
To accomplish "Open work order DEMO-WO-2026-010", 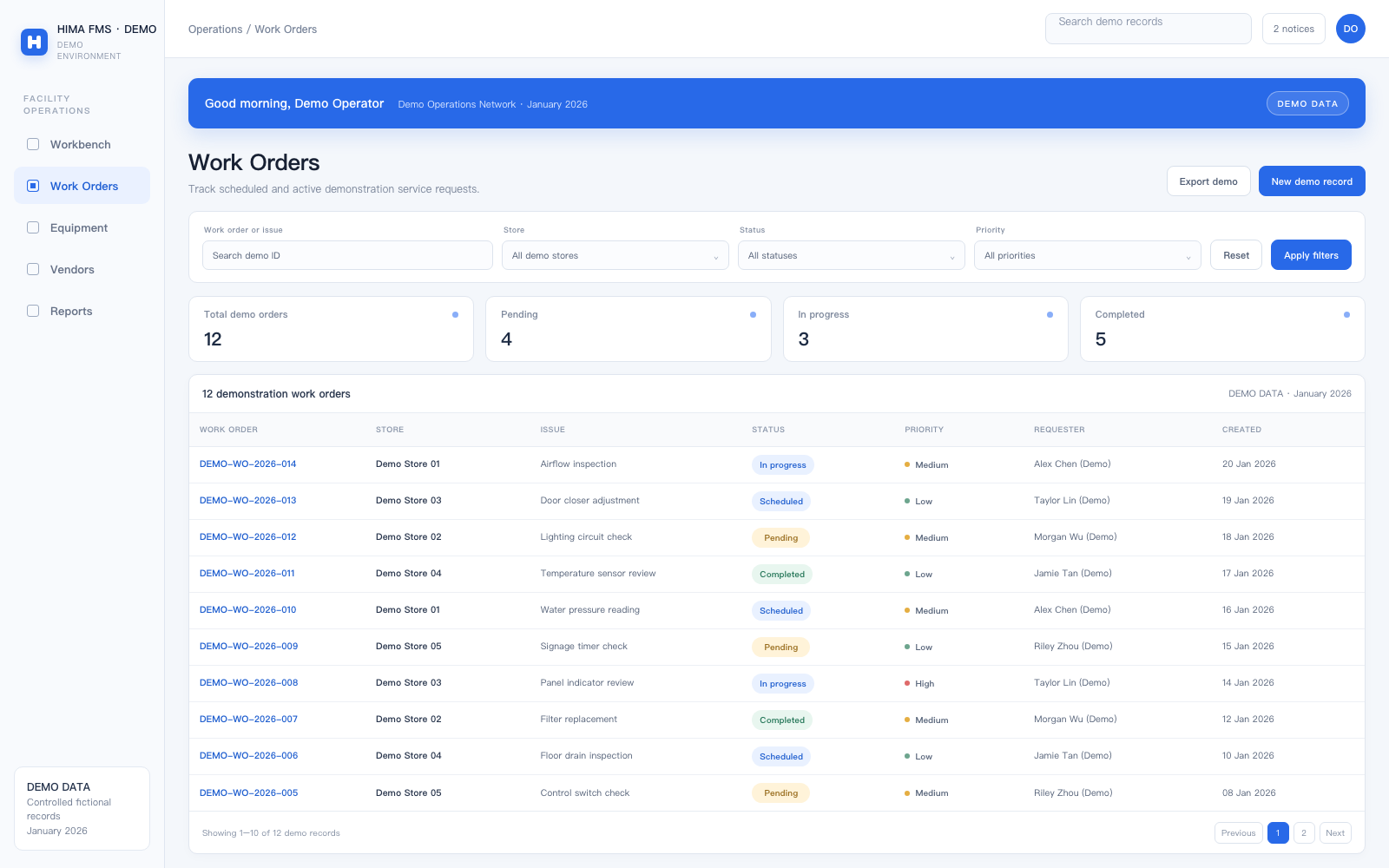I will click(x=248, y=610).
